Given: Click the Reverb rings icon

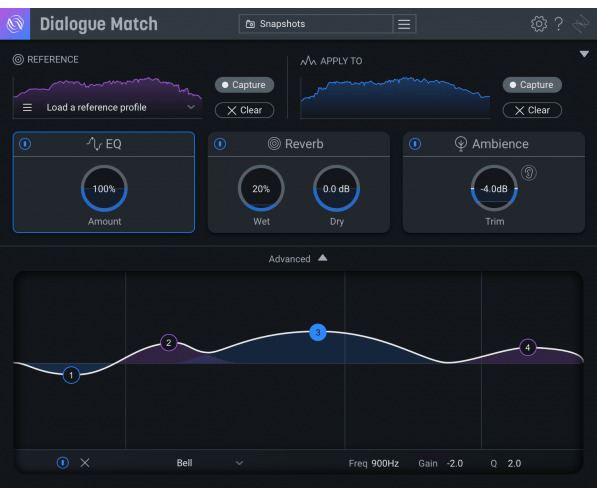Looking at the screenshot, I should 274,144.
